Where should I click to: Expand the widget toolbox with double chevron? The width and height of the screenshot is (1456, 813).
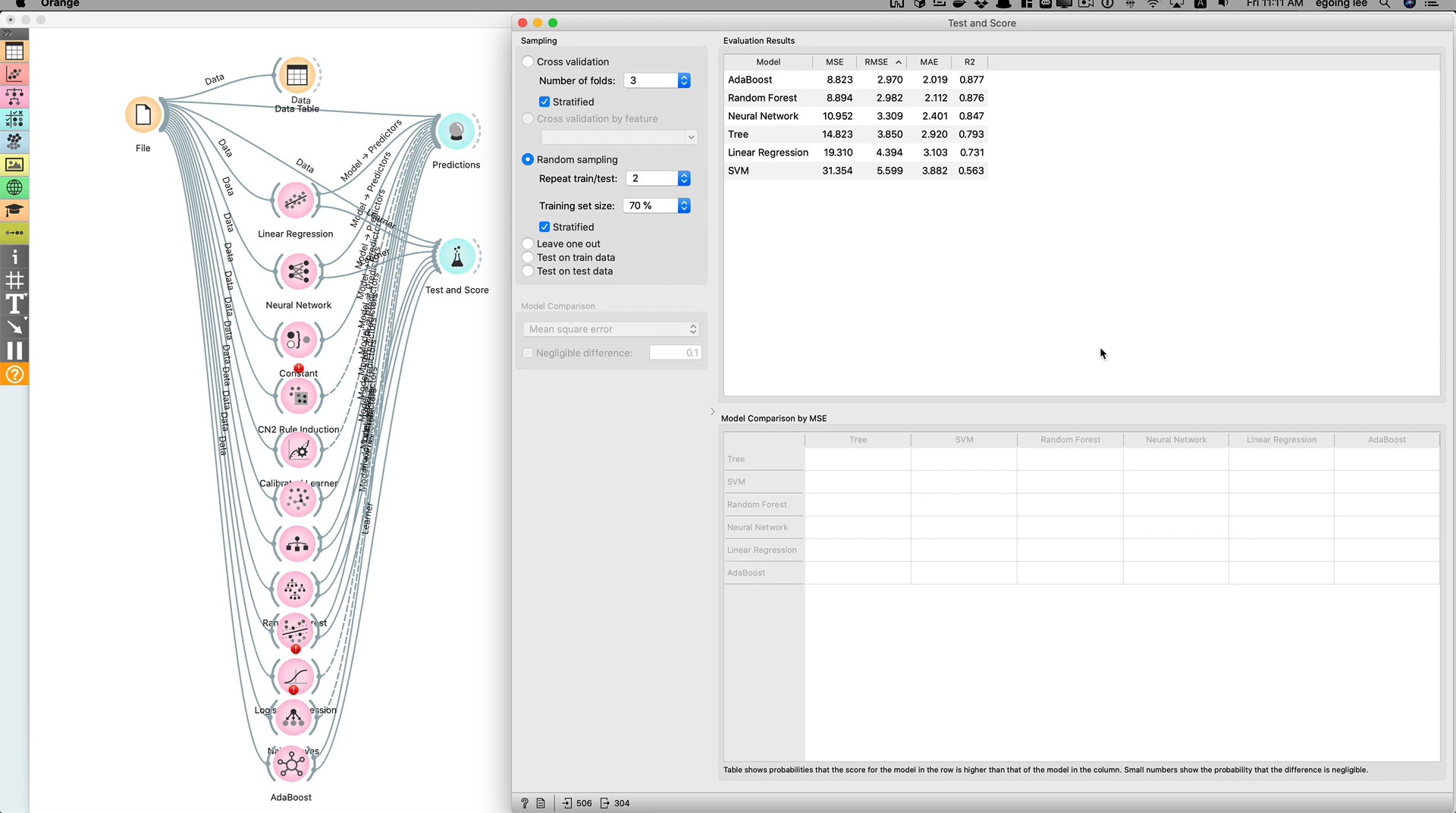(x=8, y=33)
